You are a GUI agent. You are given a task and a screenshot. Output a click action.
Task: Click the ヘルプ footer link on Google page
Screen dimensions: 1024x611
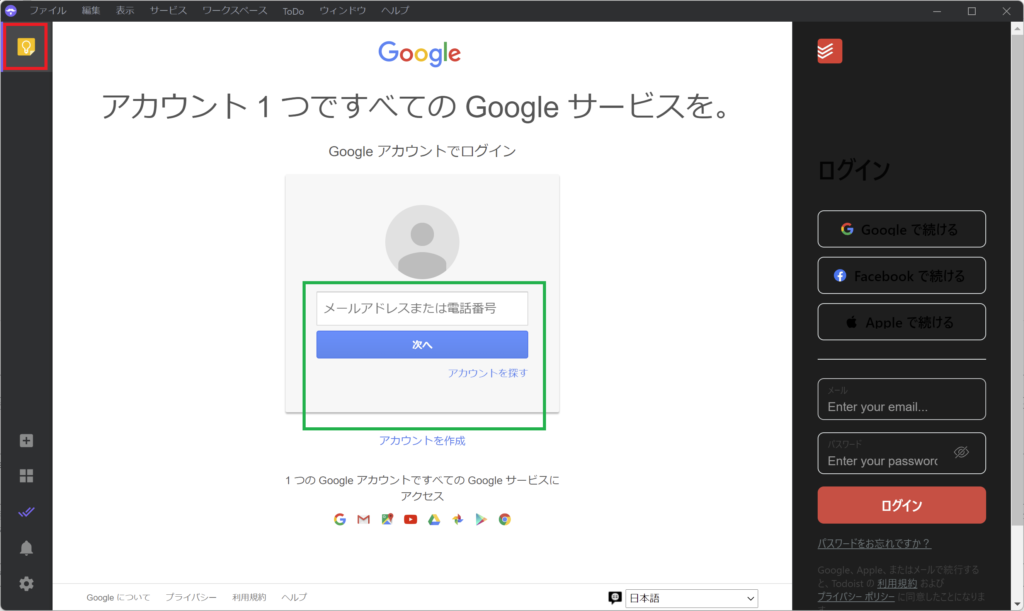tap(294, 597)
